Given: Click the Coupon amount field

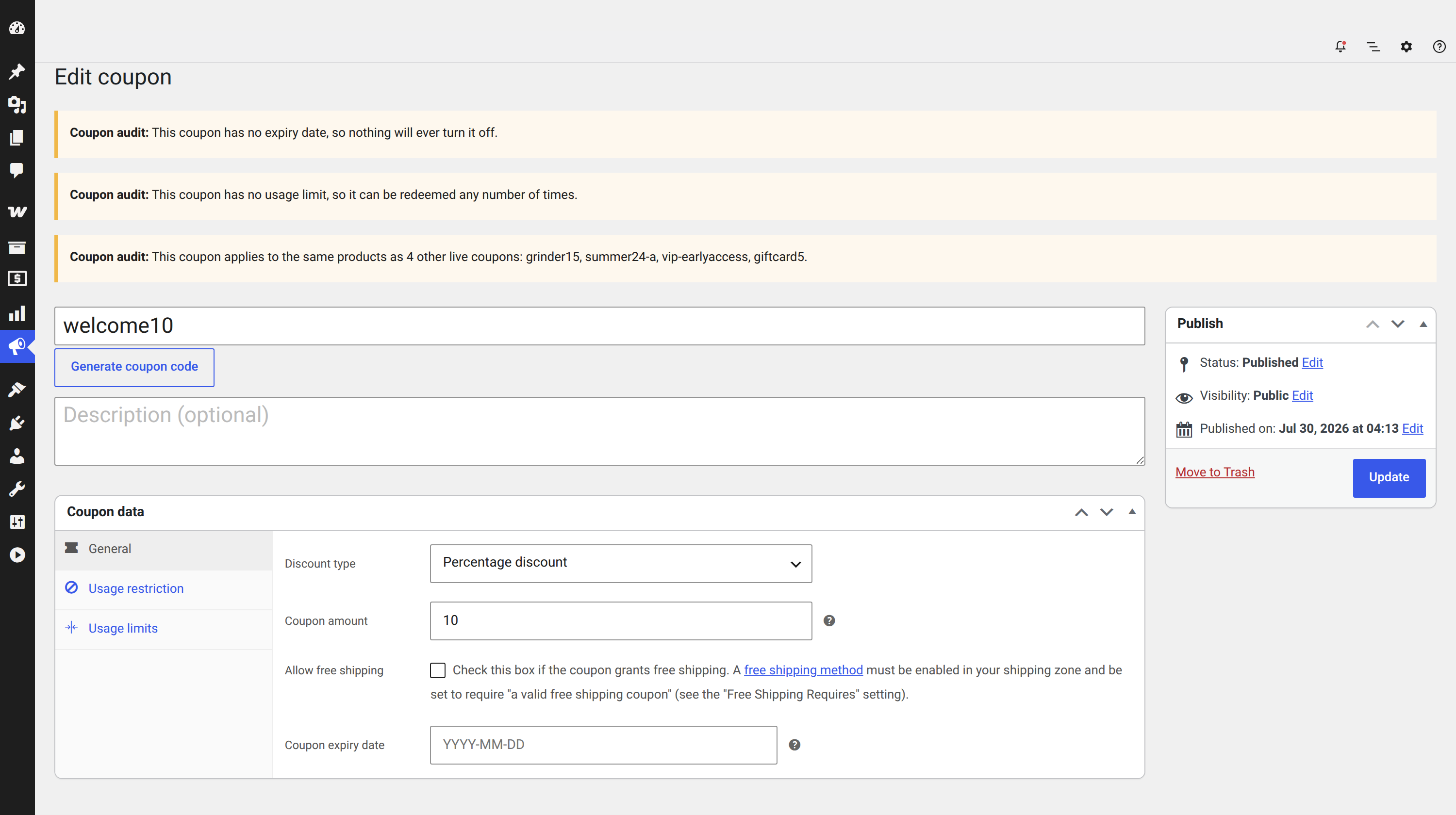Looking at the screenshot, I should pos(621,621).
